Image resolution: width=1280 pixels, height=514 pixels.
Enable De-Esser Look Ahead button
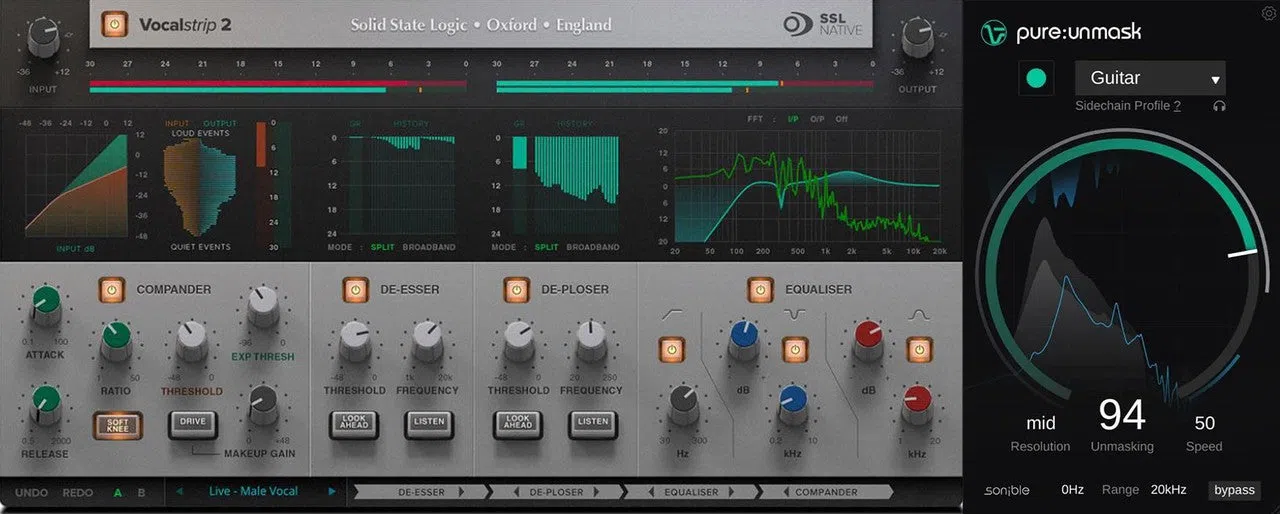(x=354, y=424)
